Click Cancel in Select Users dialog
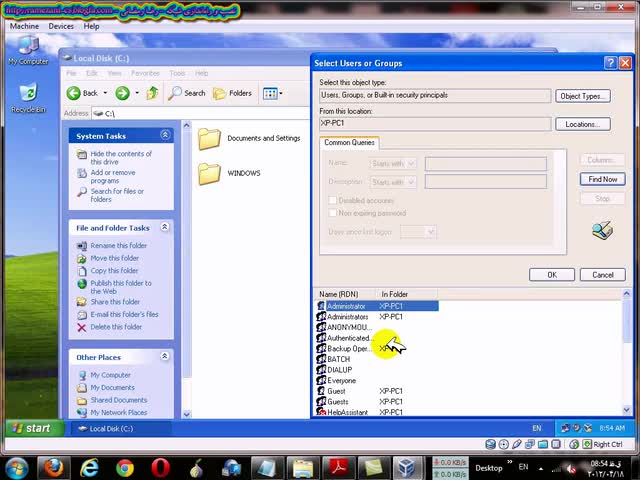 pyautogui.click(x=602, y=275)
